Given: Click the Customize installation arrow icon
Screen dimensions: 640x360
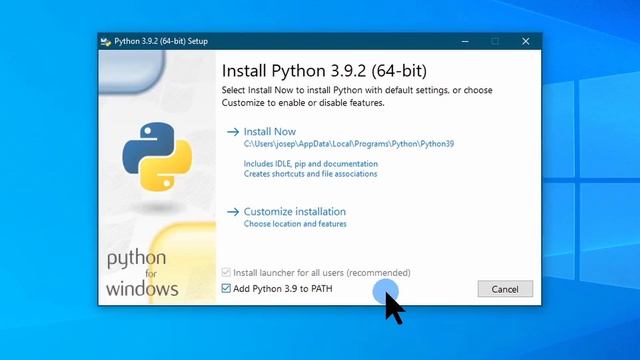Looking at the screenshot, I should pyautogui.click(x=233, y=212).
